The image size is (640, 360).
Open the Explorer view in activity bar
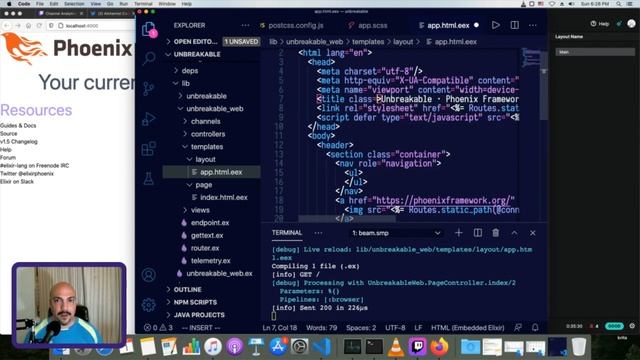click(x=149, y=30)
